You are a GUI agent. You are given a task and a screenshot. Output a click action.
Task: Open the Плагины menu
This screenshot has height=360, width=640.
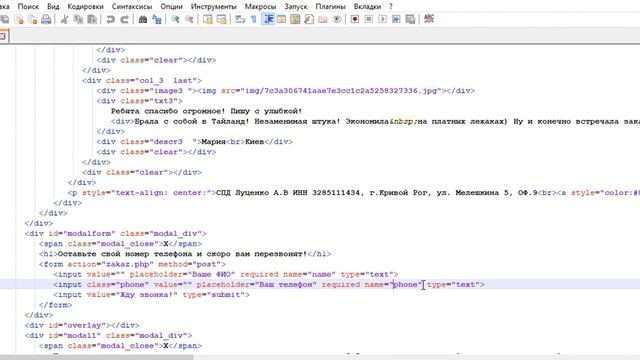pyautogui.click(x=331, y=7)
